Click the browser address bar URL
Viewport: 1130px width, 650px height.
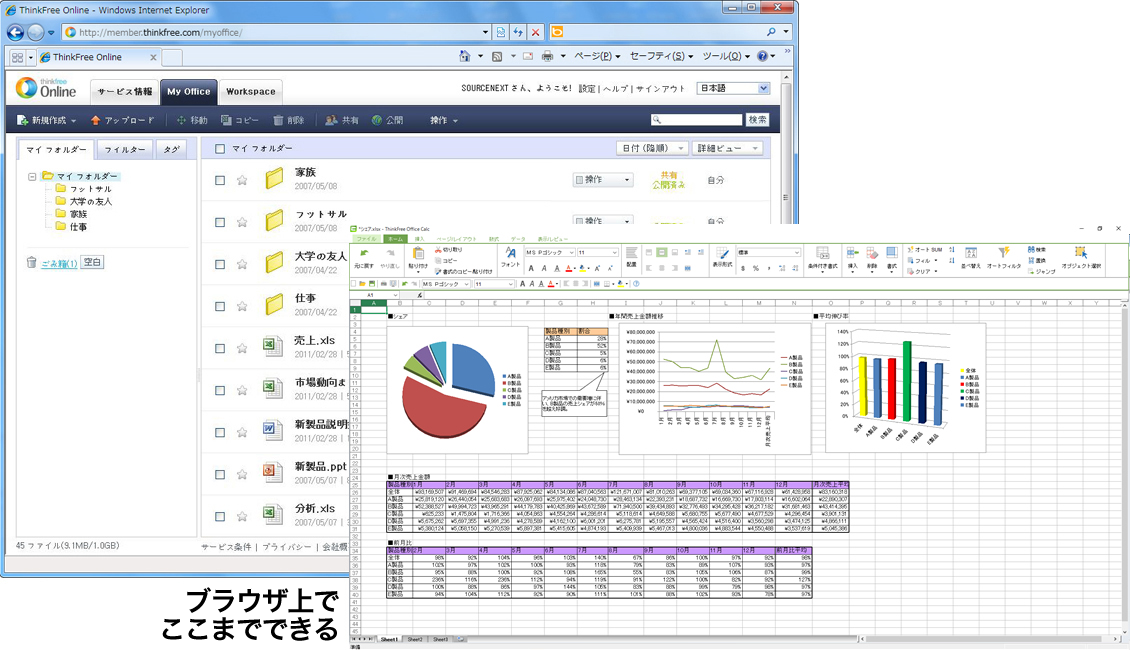(160, 32)
